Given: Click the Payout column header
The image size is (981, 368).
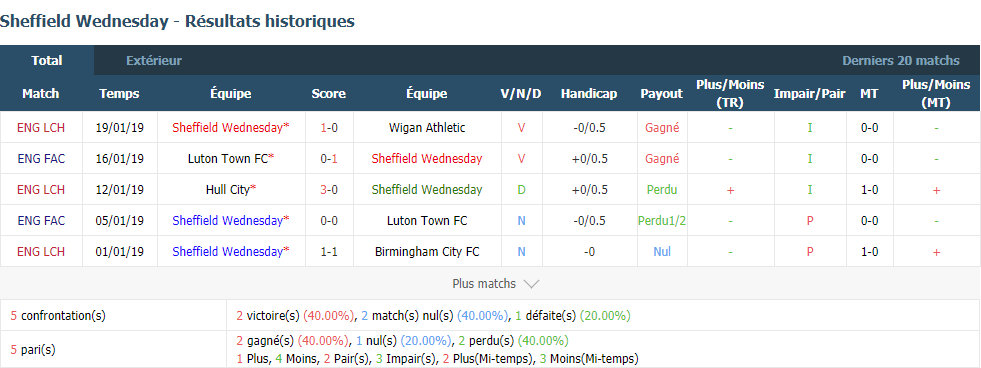Looking at the screenshot, I should coord(661,94).
